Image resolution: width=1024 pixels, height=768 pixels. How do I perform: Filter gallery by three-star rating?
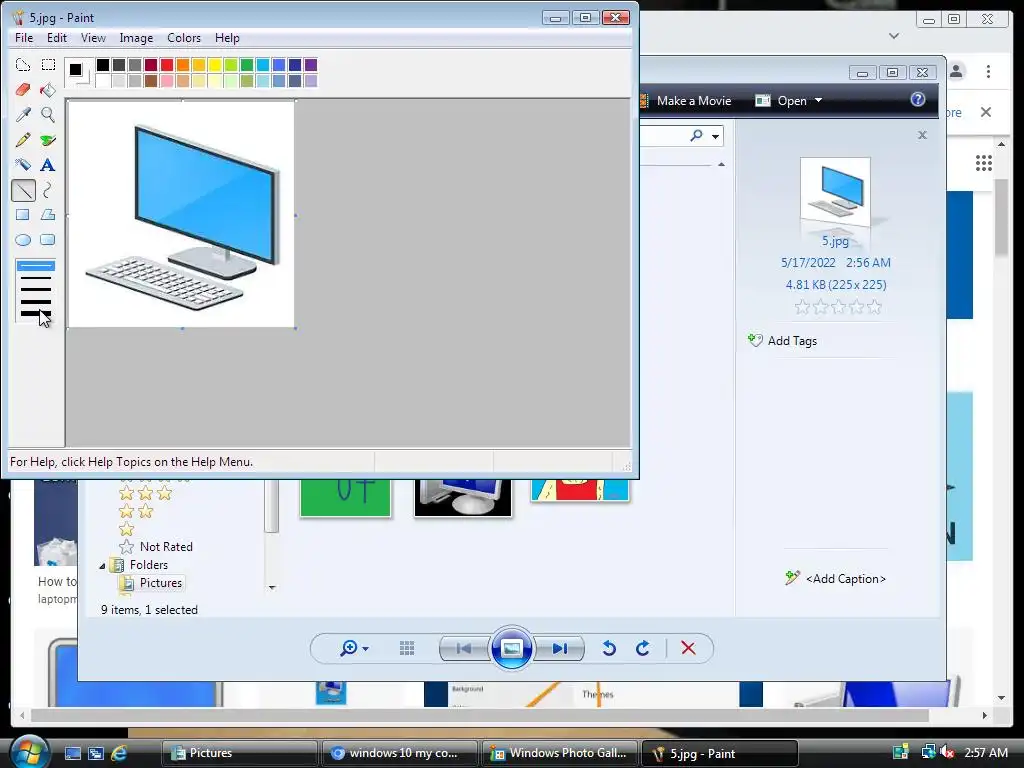[x=145, y=493]
